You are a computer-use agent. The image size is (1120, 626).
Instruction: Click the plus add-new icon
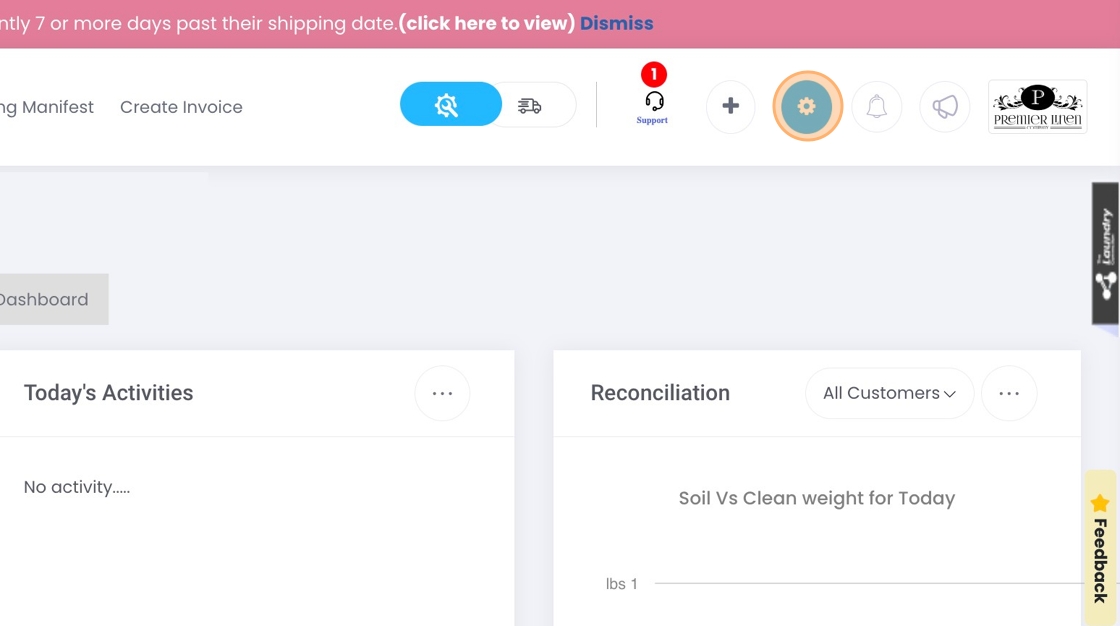pos(730,106)
